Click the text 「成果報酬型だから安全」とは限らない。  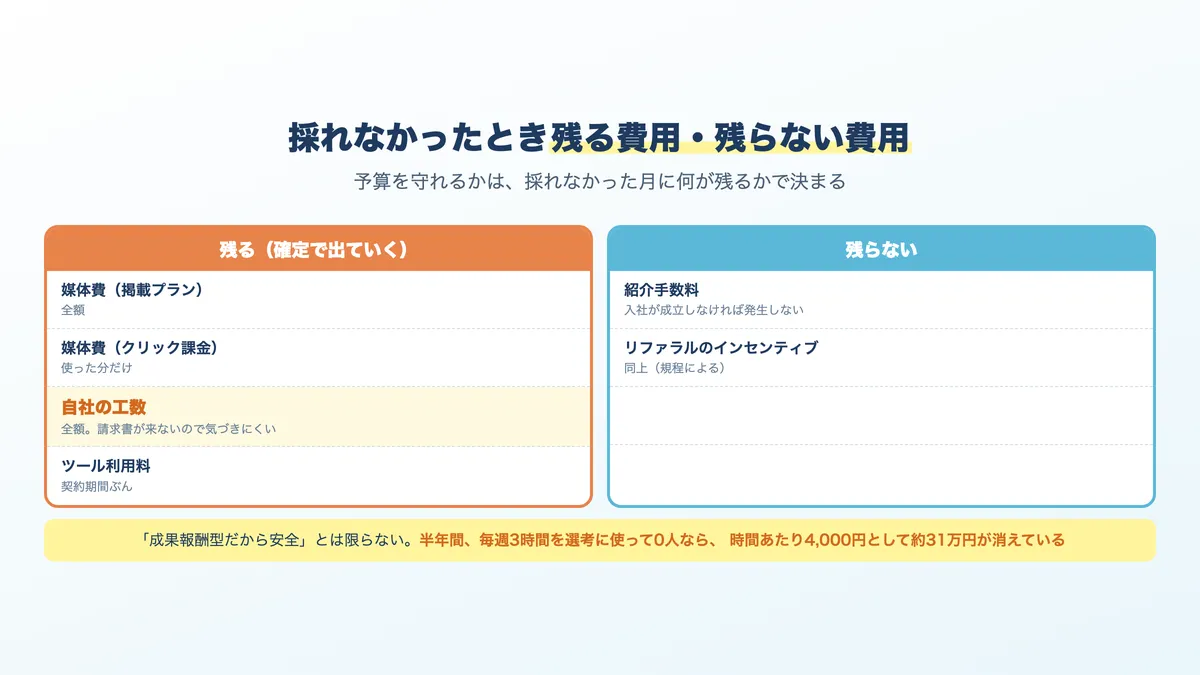point(277,540)
